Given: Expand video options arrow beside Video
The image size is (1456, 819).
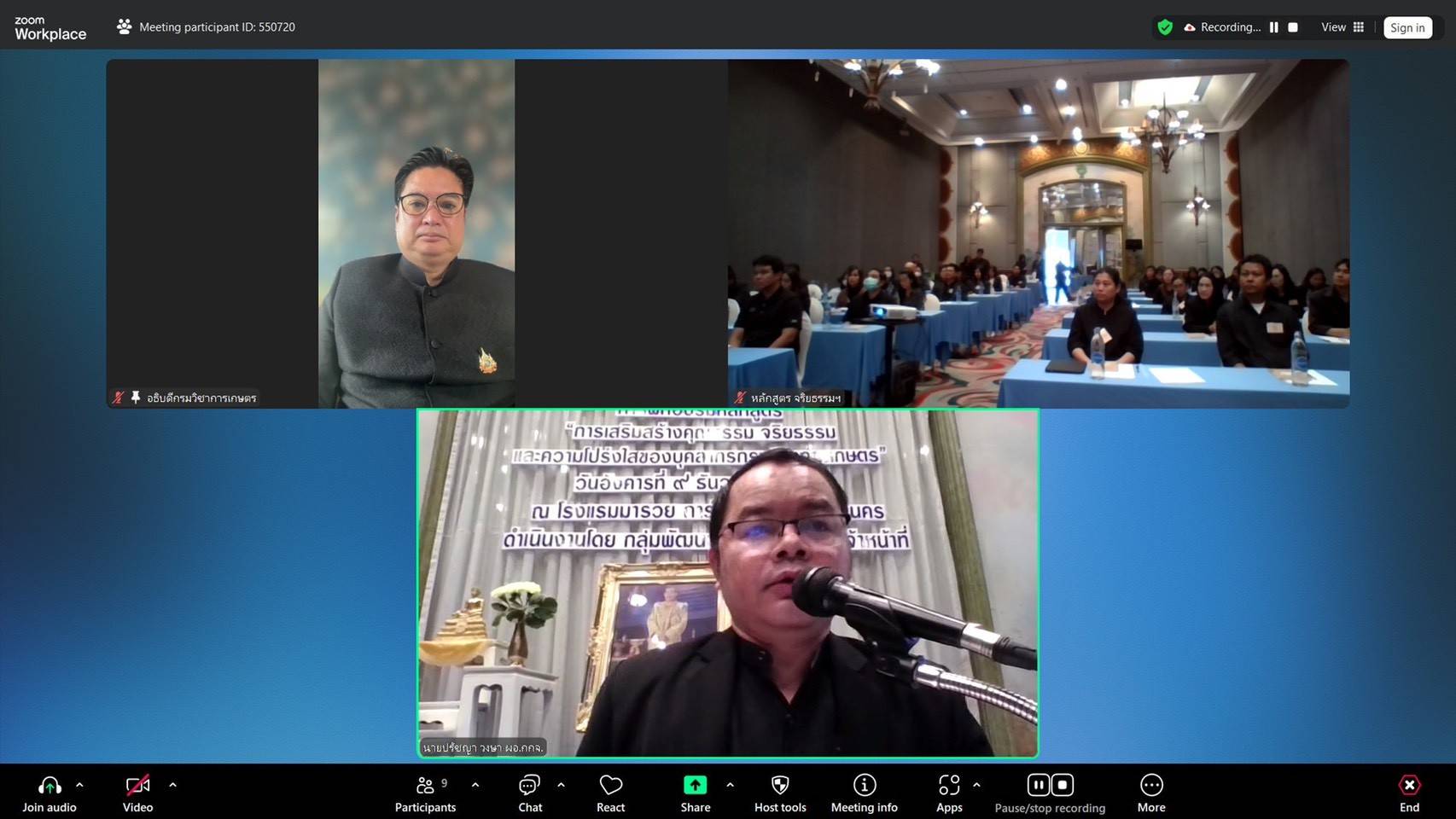Looking at the screenshot, I should point(172,785).
